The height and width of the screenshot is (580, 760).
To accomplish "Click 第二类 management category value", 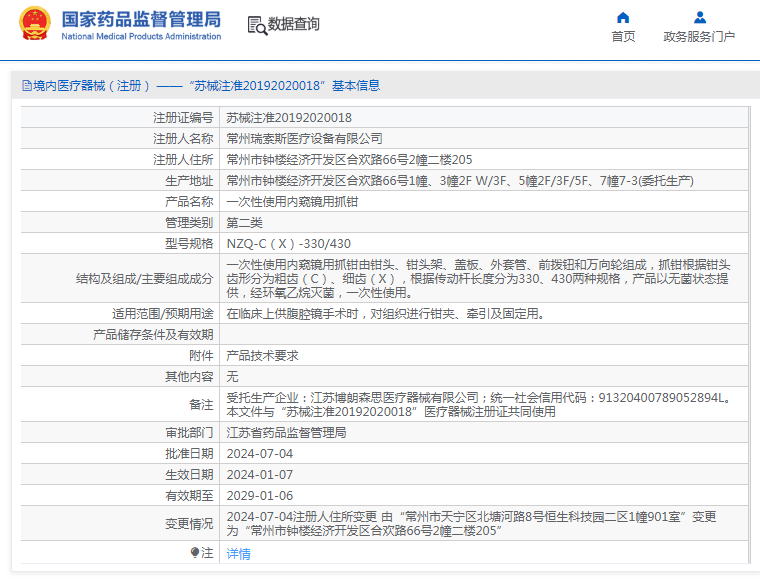I will [x=244, y=222].
